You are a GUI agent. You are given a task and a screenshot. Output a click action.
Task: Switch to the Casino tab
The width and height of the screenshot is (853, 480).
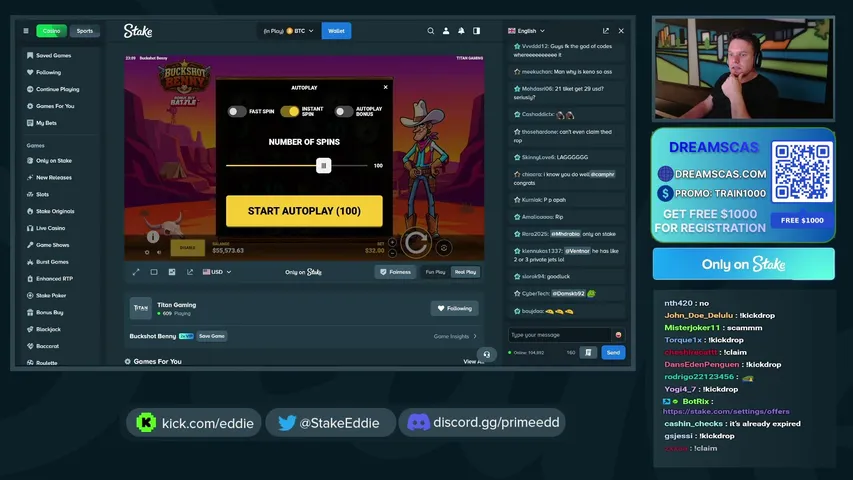coord(52,31)
